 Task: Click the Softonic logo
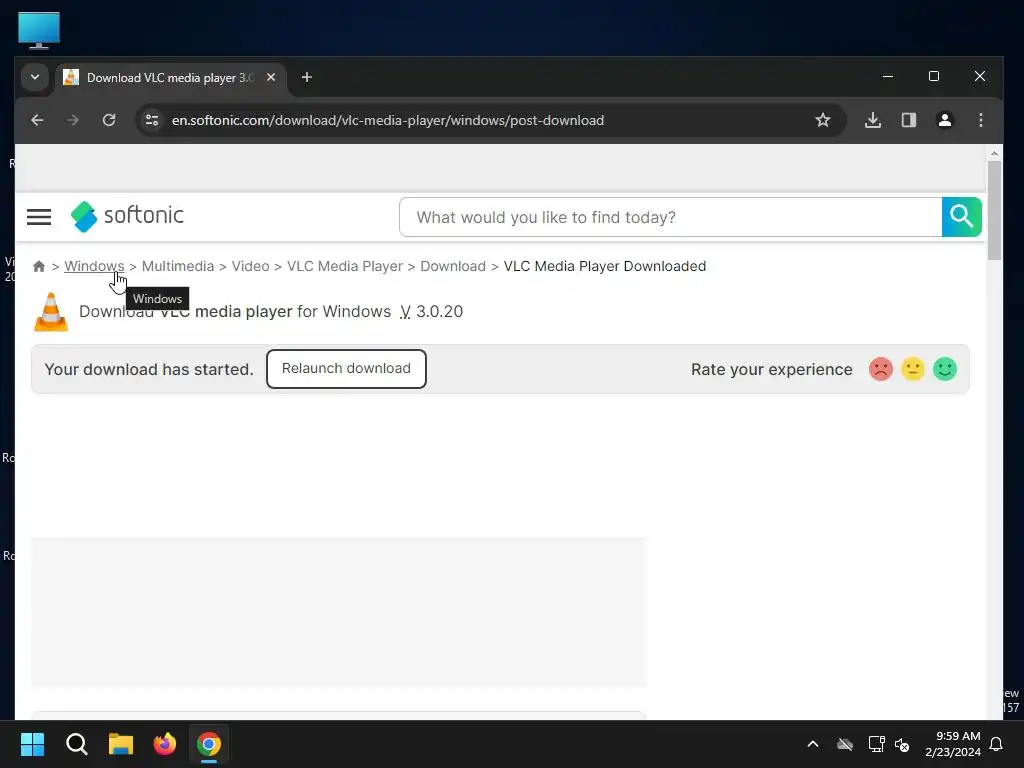(x=127, y=216)
